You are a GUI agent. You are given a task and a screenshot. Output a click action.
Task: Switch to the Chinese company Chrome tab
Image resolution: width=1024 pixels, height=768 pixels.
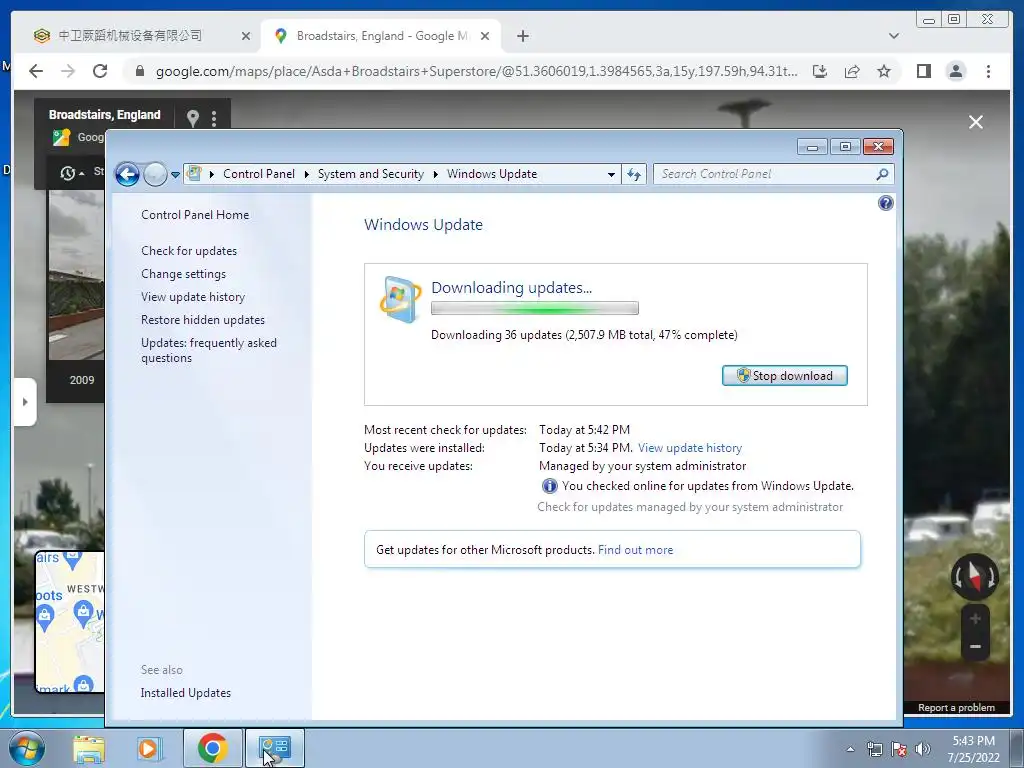pos(129,36)
